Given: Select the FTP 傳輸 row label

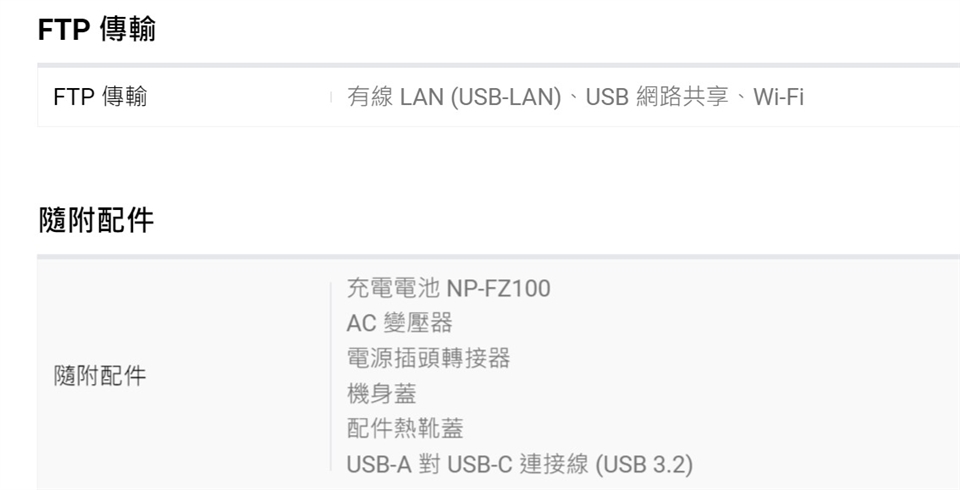Looking at the screenshot, I should (x=100, y=98).
